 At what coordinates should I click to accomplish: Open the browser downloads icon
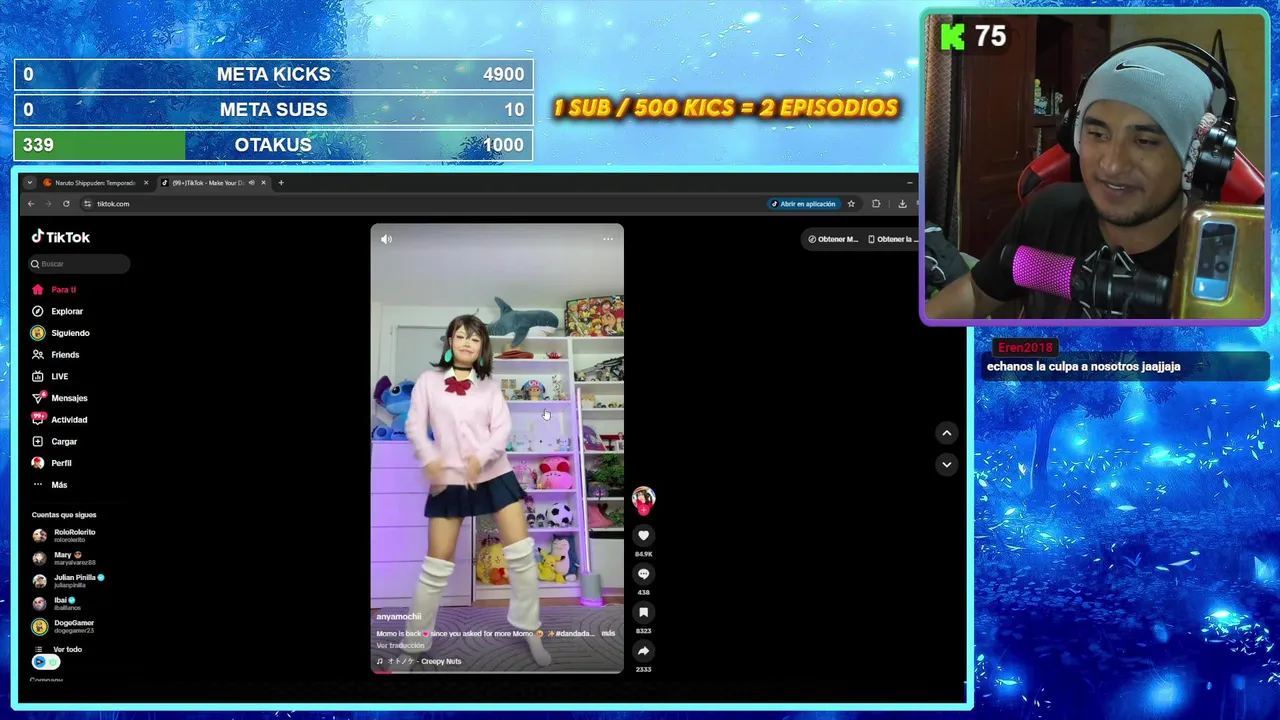pyautogui.click(x=902, y=204)
